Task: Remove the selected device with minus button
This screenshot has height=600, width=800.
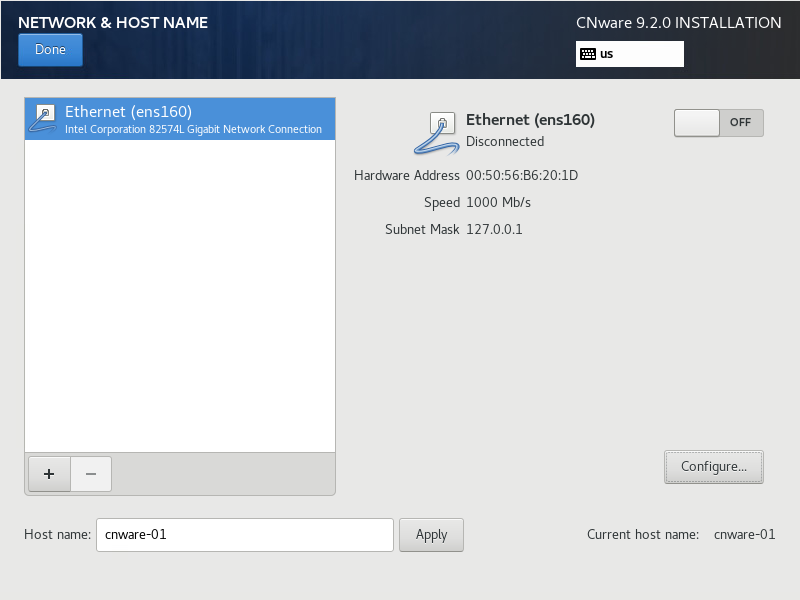Action: (x=91, y=474)
